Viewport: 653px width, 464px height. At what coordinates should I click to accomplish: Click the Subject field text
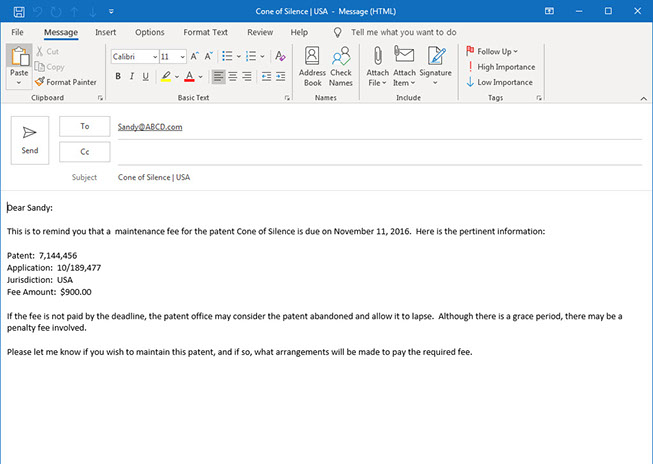coord(154,177)
